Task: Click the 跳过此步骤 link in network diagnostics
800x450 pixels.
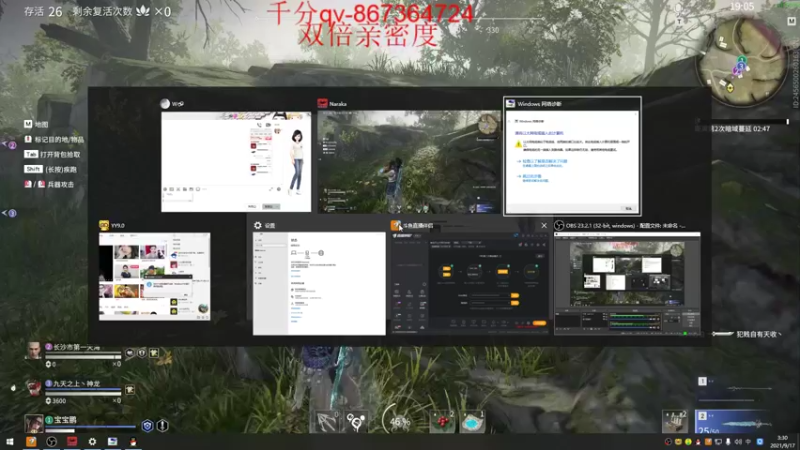Action: 532,176
